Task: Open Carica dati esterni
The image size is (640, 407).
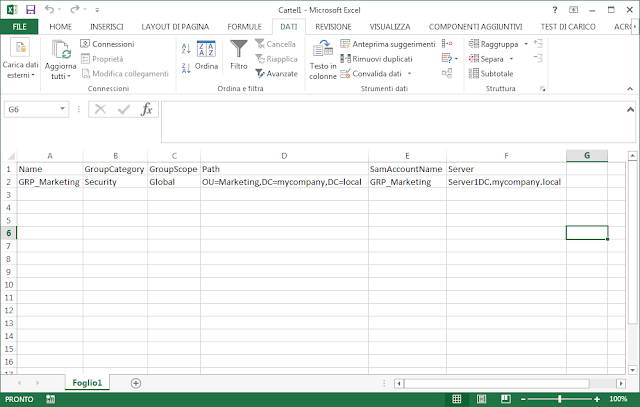Action: tap(20, 59)
